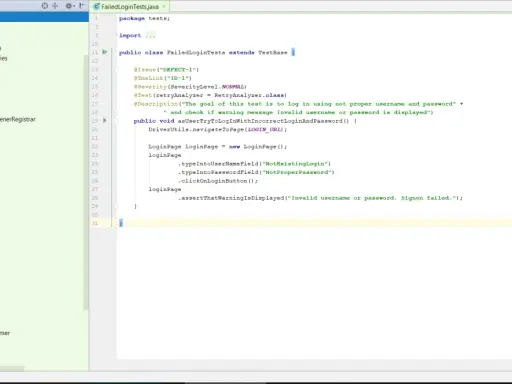Run asUserTryToLogInWithIncorrectLoginAndPassword test from gutter
Screen dimensions: 512x384
[x=105, y=120]
